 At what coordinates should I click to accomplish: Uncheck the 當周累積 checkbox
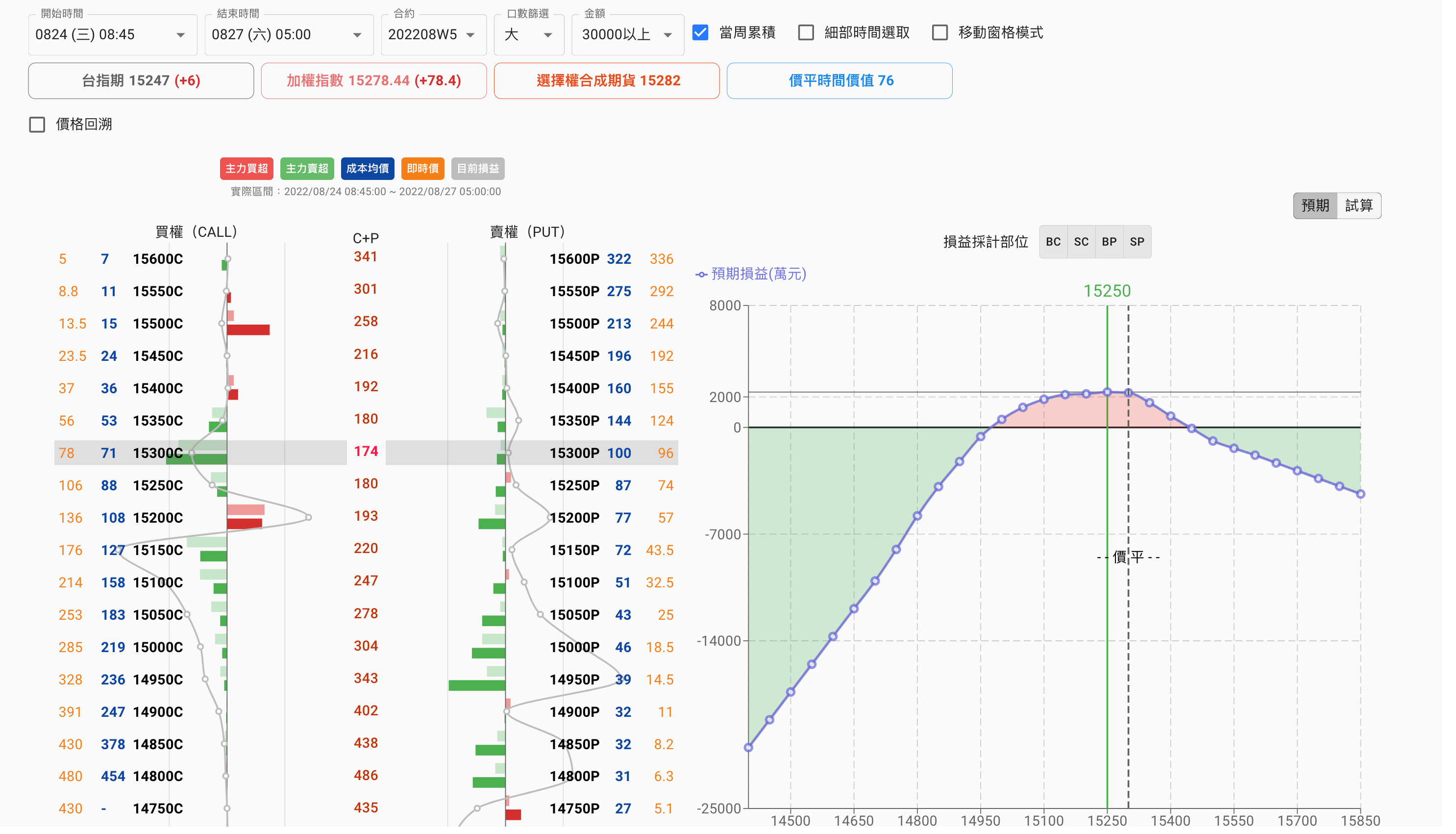(x=700, y=33)
